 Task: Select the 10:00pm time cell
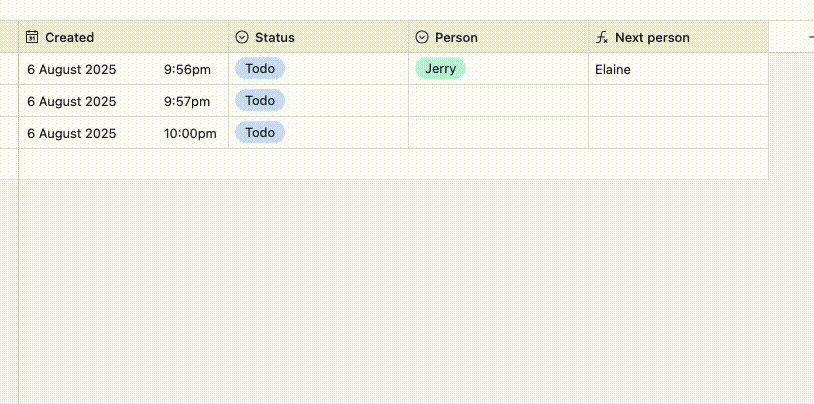(190, 133)
